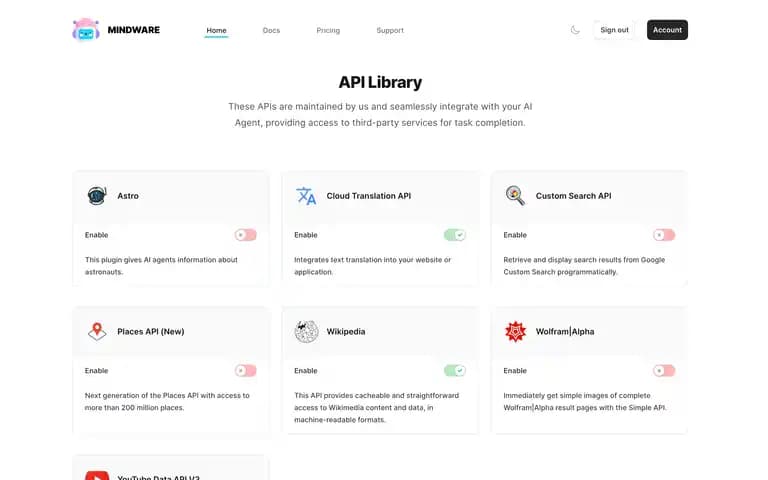Disable the Wikipedia toggle
The height and width of the screenshot is (480, 768).
pos(455,371)
